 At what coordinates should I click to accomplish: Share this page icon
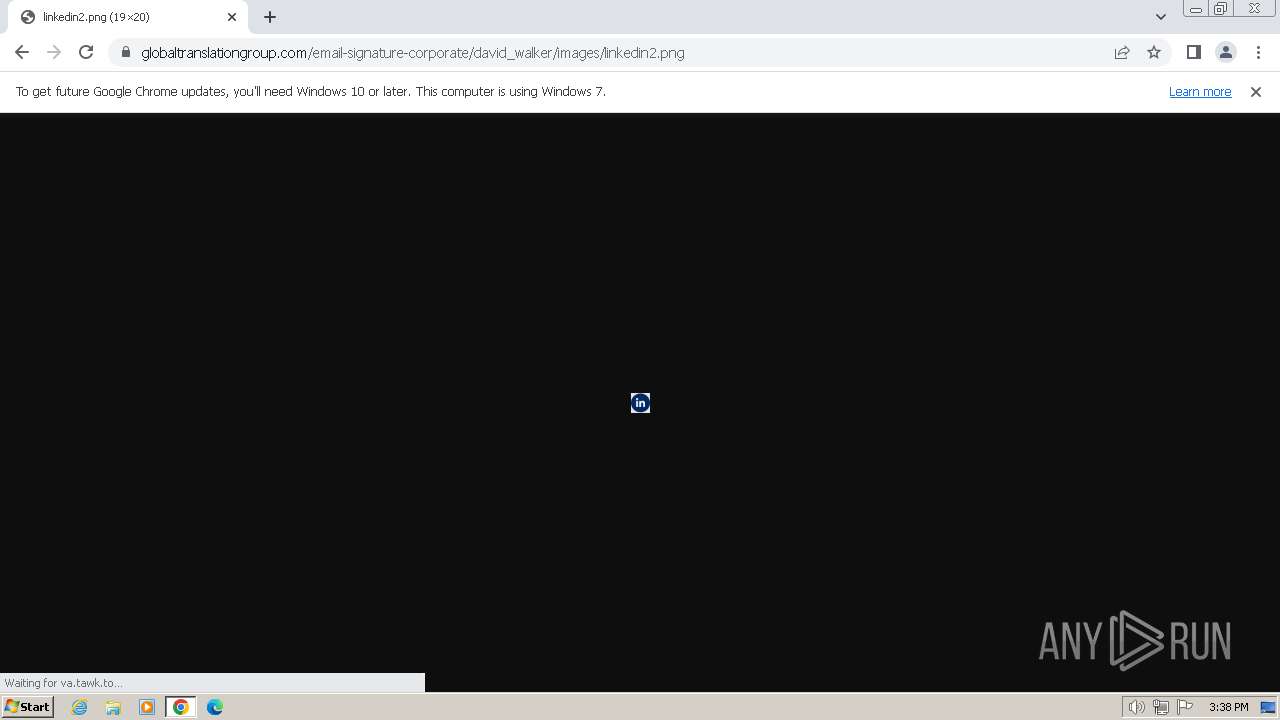point(1122,52)
